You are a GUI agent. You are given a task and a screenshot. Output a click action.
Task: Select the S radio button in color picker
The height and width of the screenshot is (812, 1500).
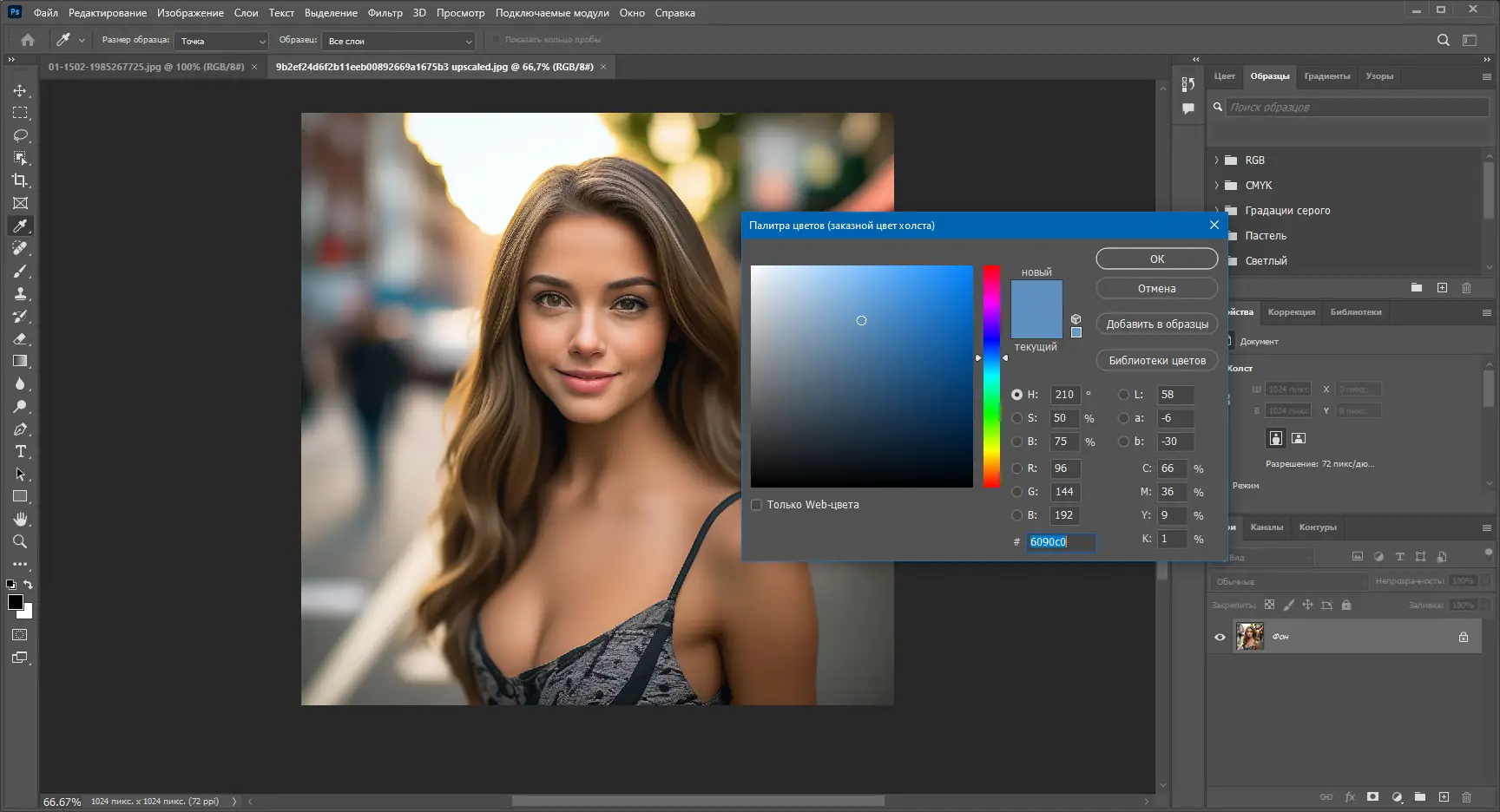(1016, 418)
